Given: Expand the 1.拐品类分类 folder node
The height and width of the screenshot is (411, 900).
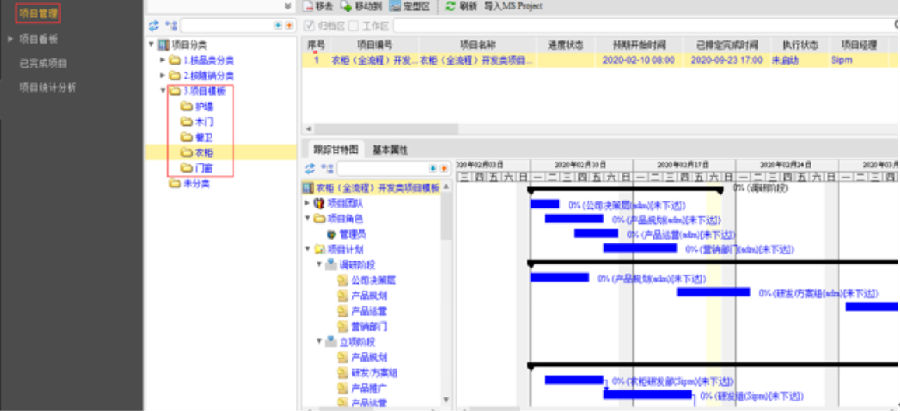Looking at the screenshot, I should (x=164, y=60).
